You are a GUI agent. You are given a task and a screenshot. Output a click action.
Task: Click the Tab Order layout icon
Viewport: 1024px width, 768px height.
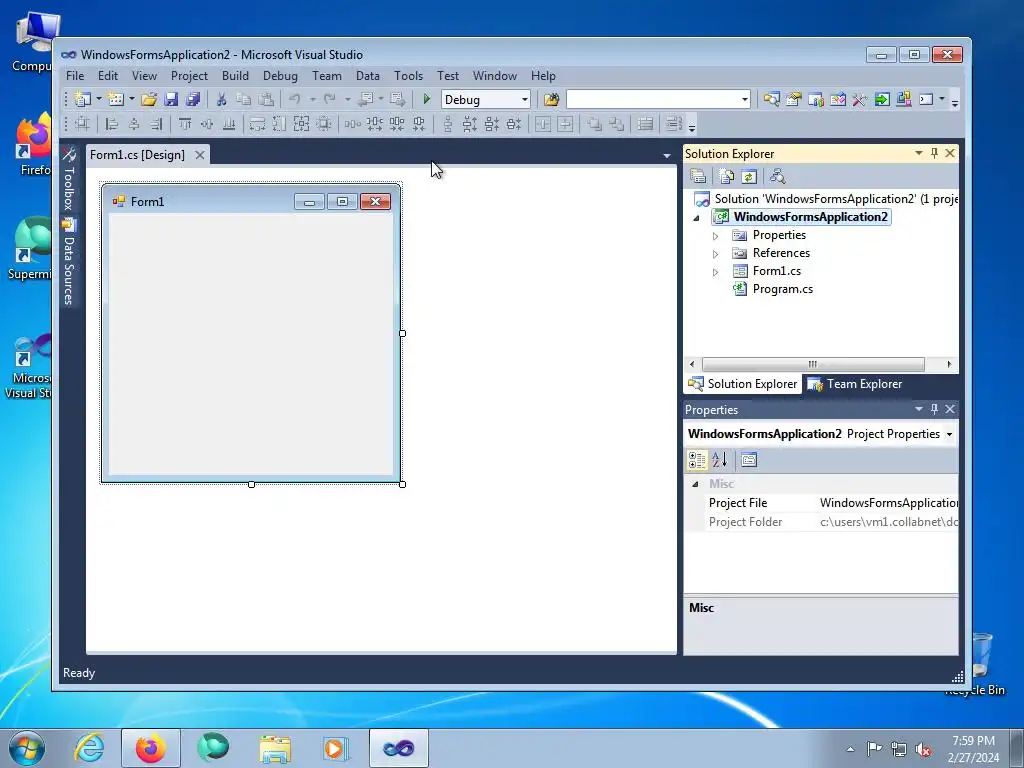645,123
